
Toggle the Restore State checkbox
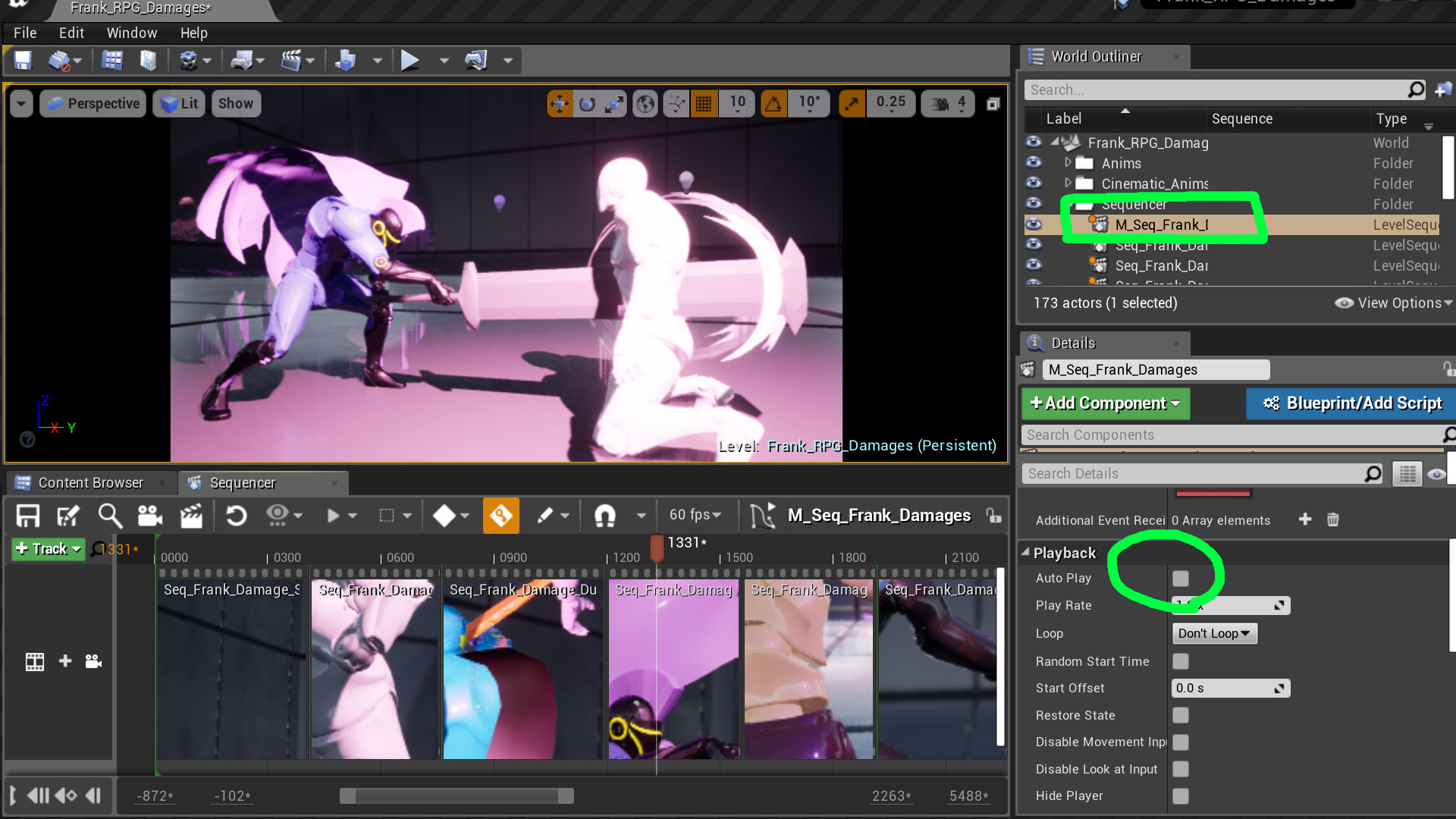point(1180,715)
